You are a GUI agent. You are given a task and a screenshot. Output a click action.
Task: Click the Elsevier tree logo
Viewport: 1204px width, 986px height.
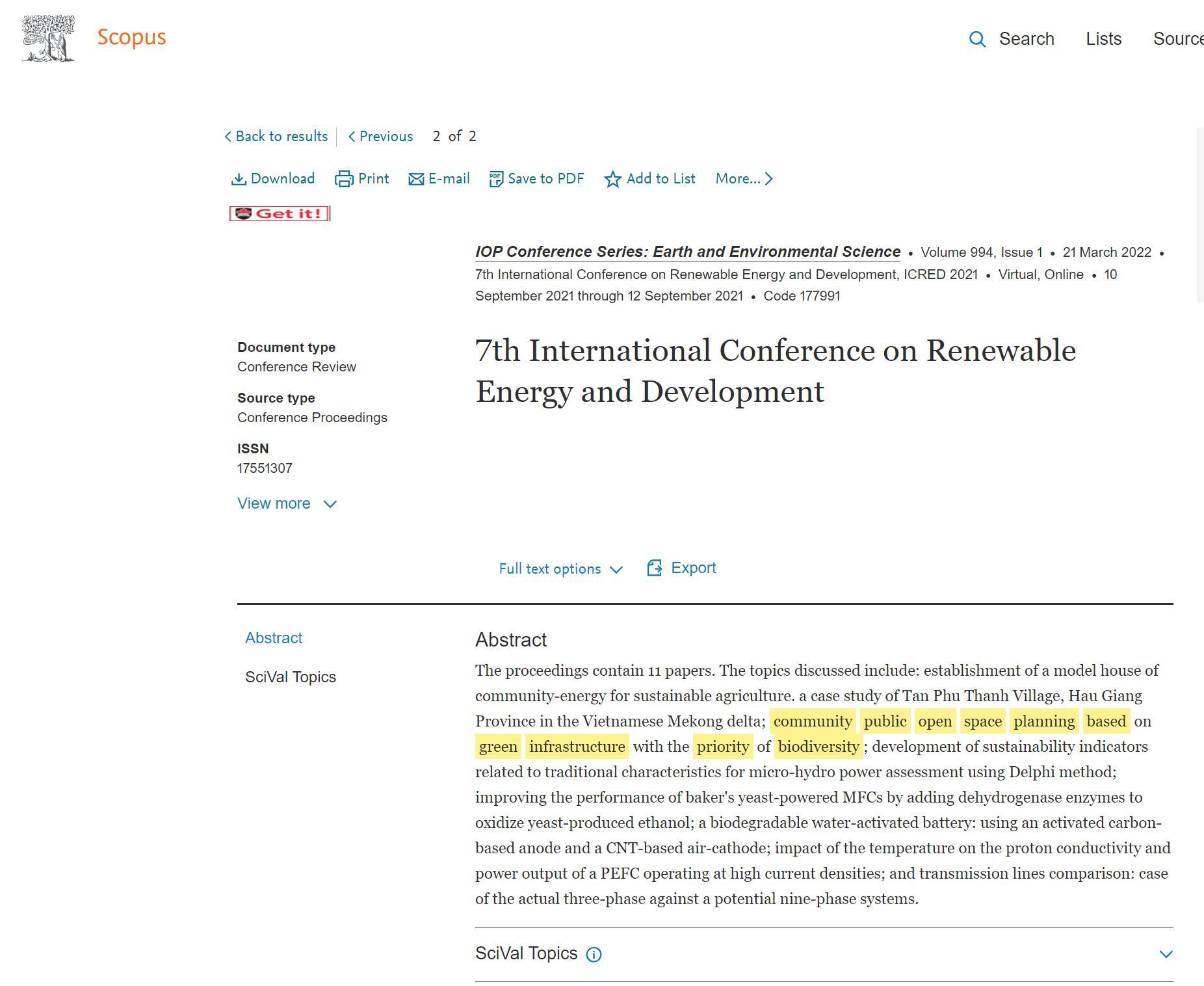coord(48,38)
